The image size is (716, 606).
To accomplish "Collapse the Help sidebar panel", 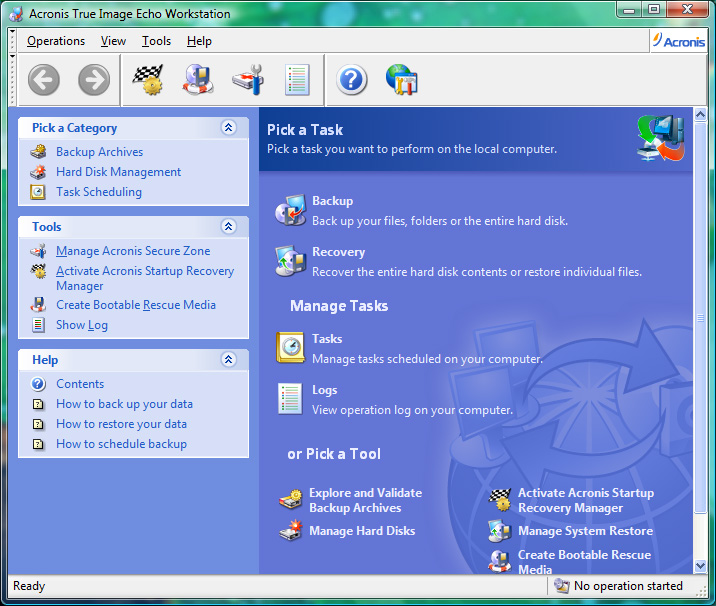I will tap(228, 360).
